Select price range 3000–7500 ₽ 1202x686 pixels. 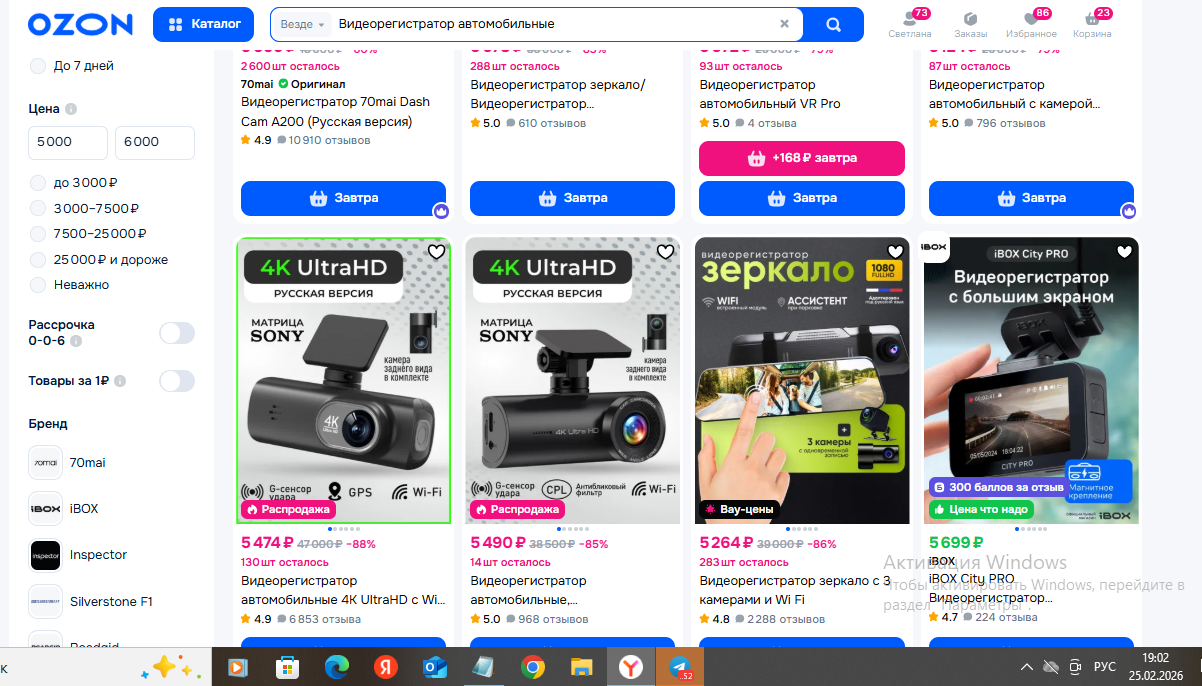pyautogui.click(x=85, y=208)
